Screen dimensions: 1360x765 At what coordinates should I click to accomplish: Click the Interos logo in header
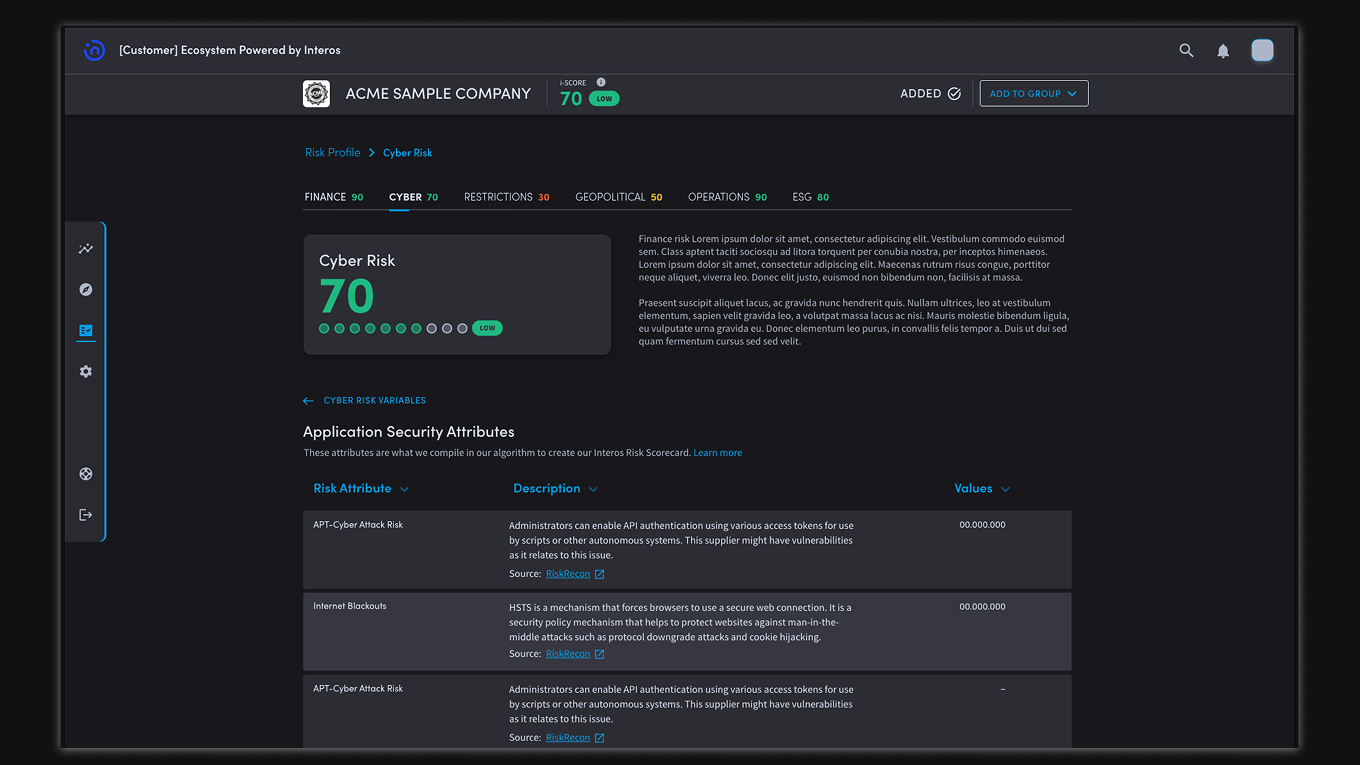coord(94,50)
